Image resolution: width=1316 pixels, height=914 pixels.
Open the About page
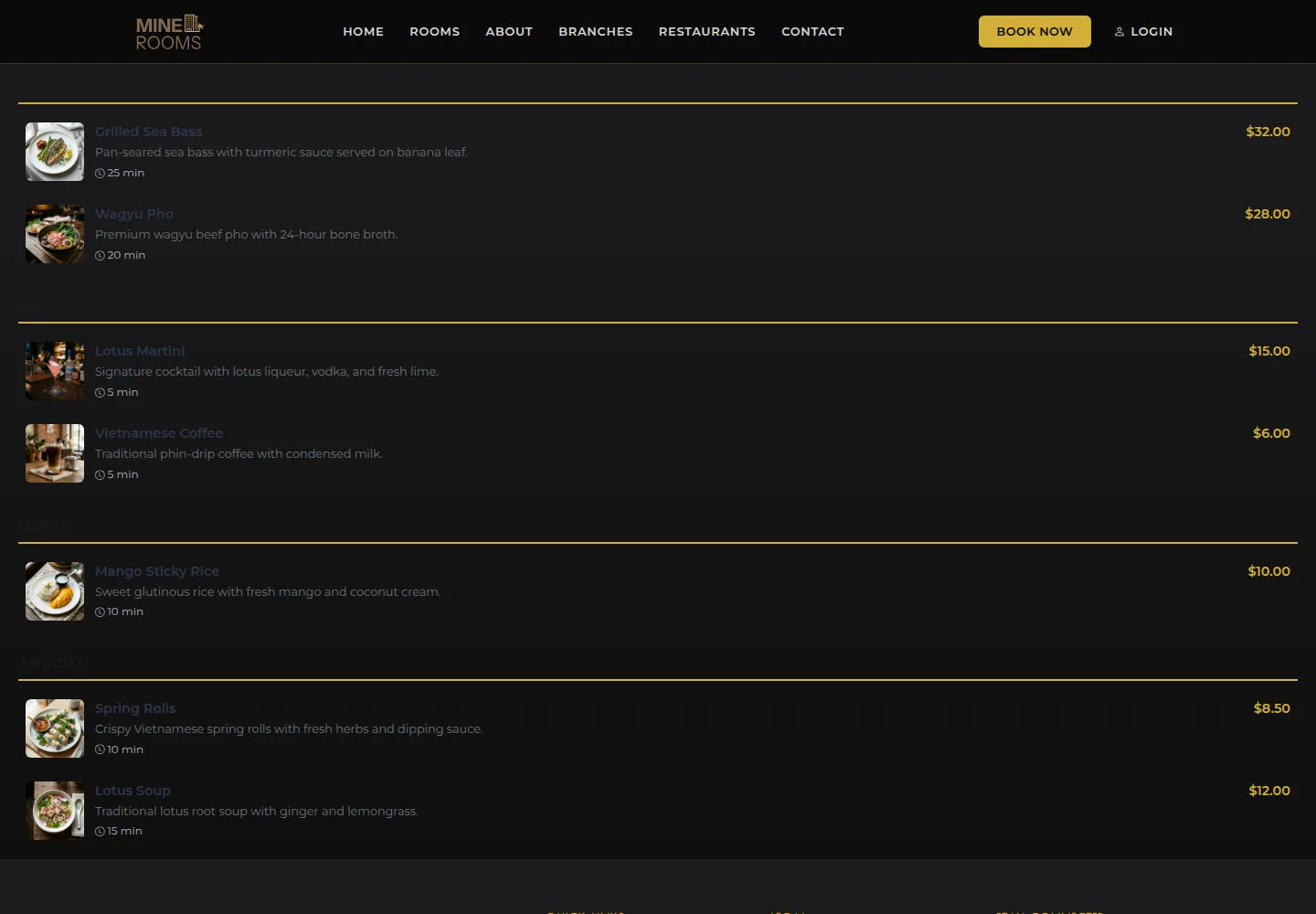point(509,31)
